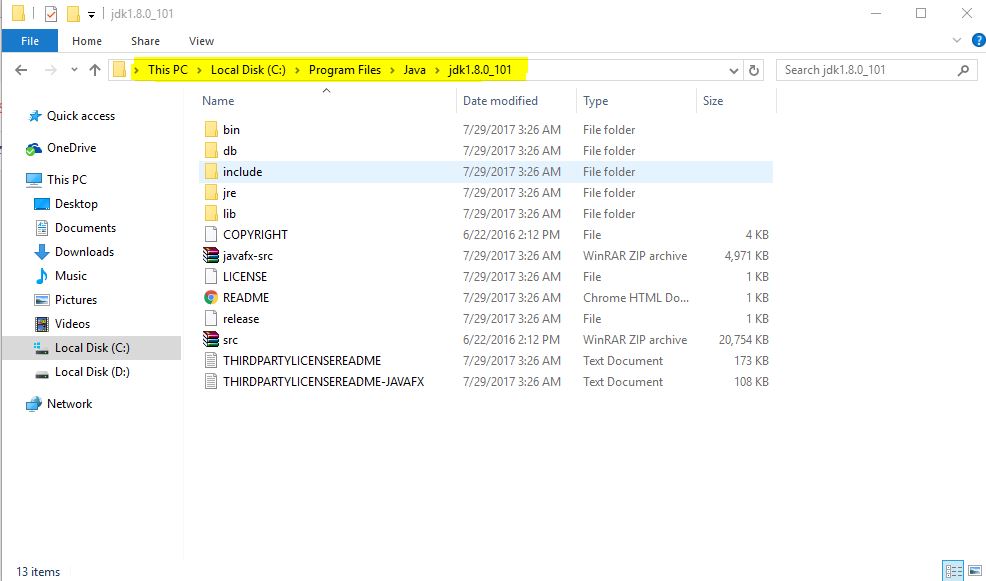Switch to the View ribbon tab
Screen dimensions: 986x581
coord(201,41)
